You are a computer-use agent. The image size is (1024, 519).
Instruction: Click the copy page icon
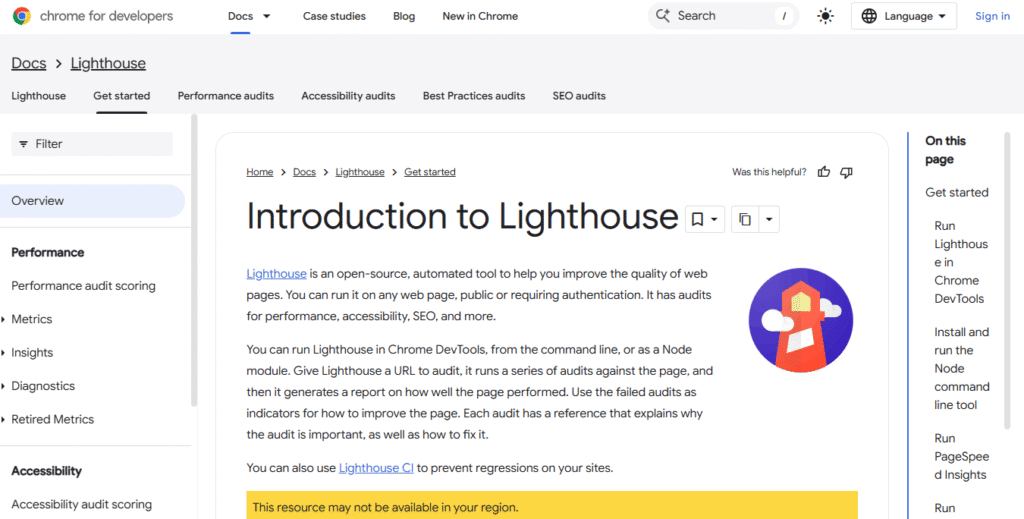745,219
